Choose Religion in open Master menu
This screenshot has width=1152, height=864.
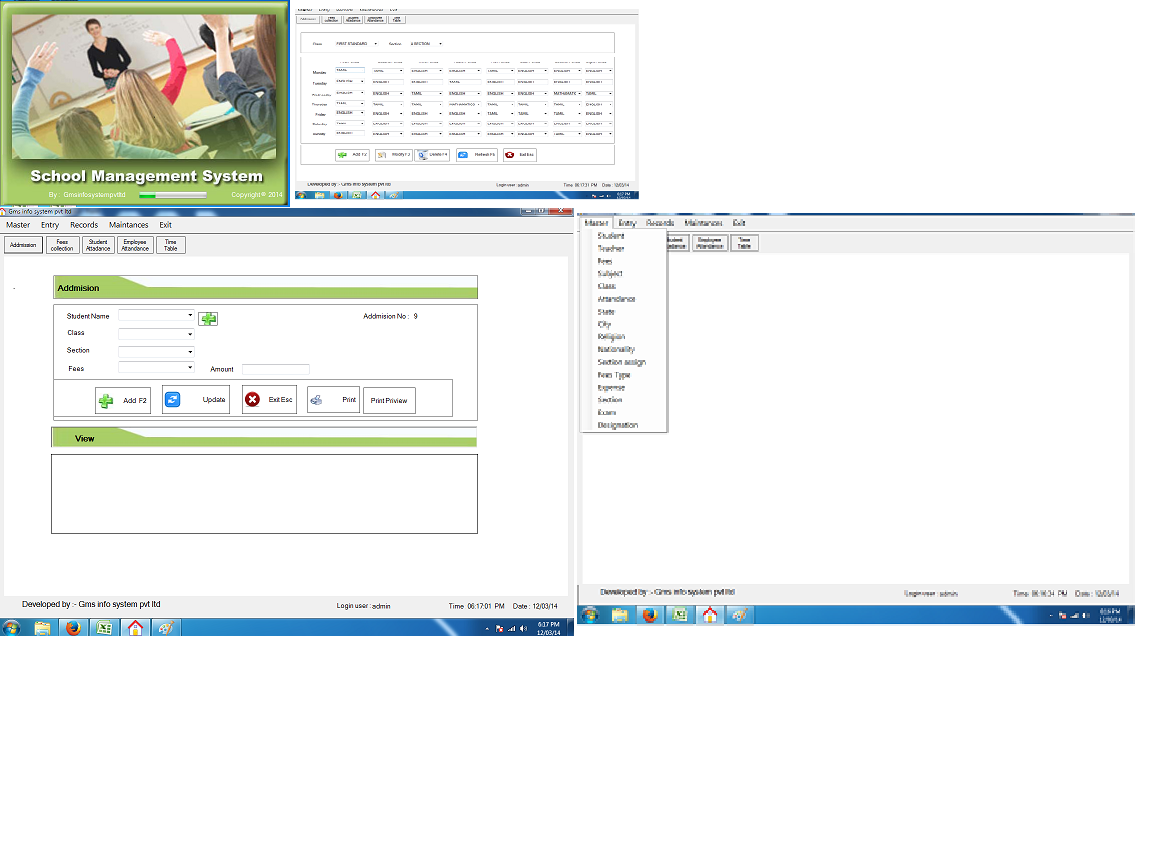tap(611, 336)
